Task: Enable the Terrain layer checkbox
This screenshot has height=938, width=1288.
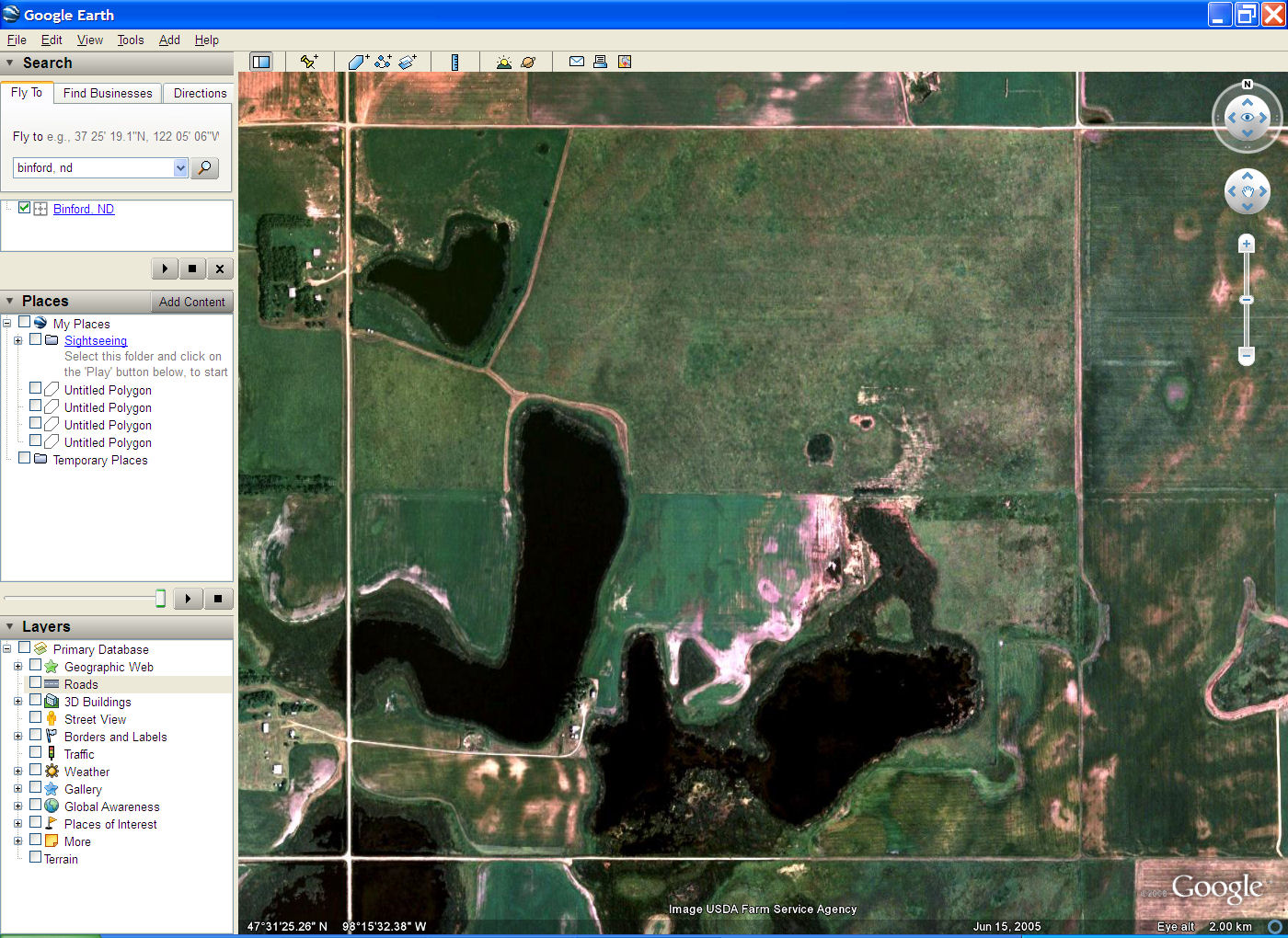Action: click(x=36, y=858)
